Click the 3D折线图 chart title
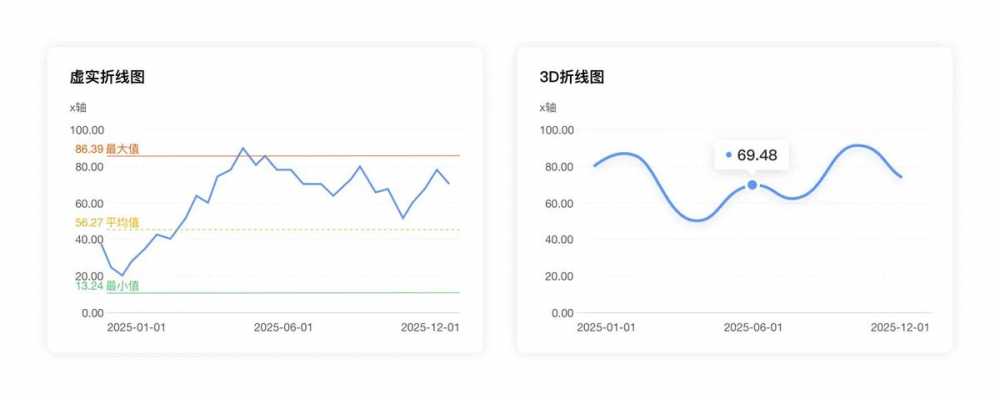1000x400 pixels. [571, 77]
